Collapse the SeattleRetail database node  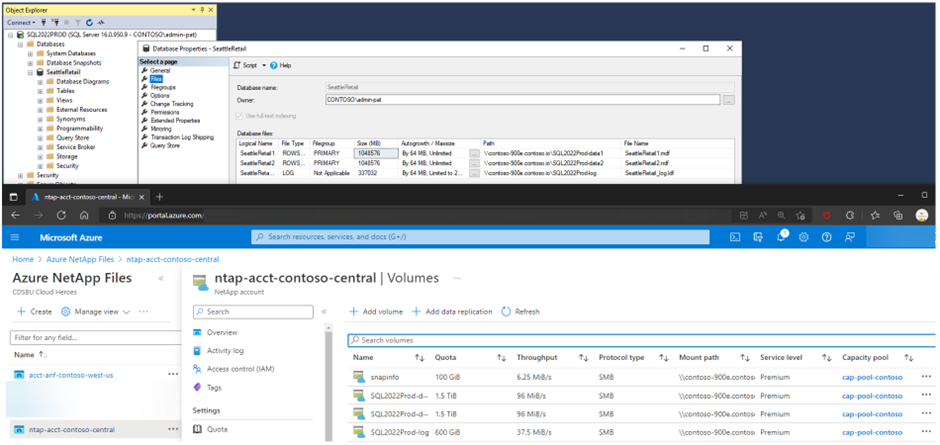31,72
